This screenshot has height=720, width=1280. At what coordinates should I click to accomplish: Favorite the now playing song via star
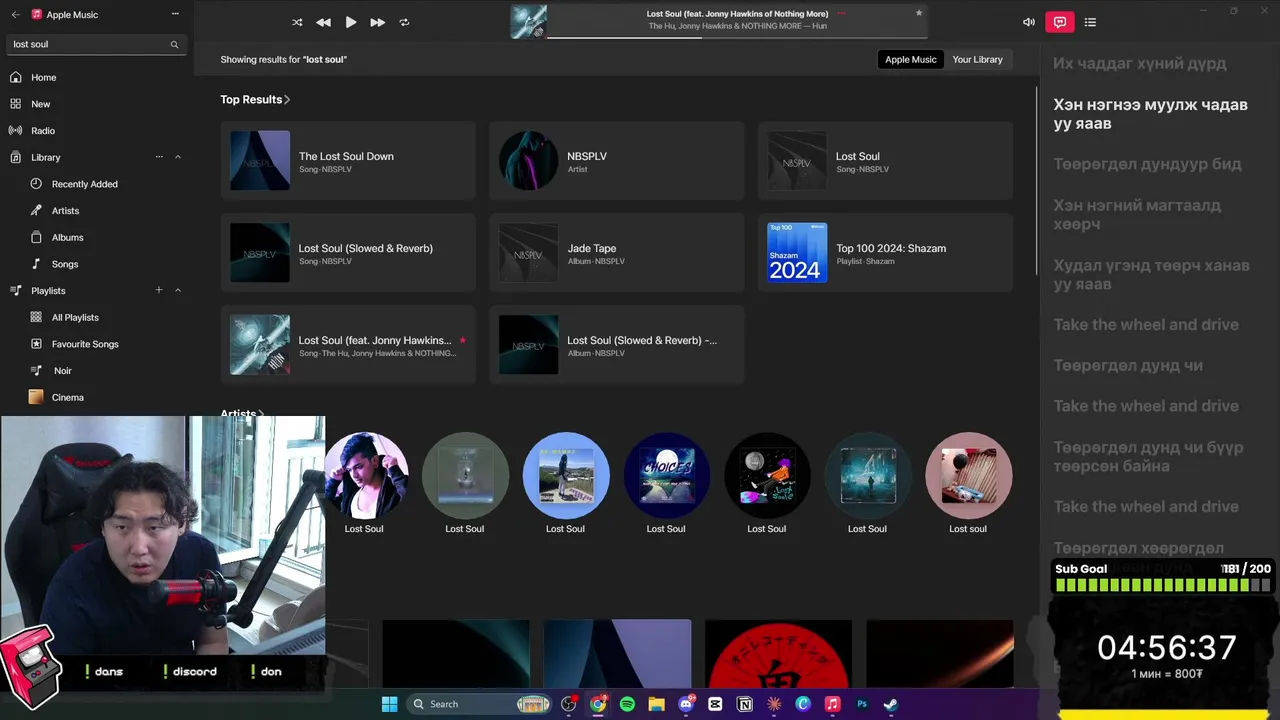click(919, 13)
